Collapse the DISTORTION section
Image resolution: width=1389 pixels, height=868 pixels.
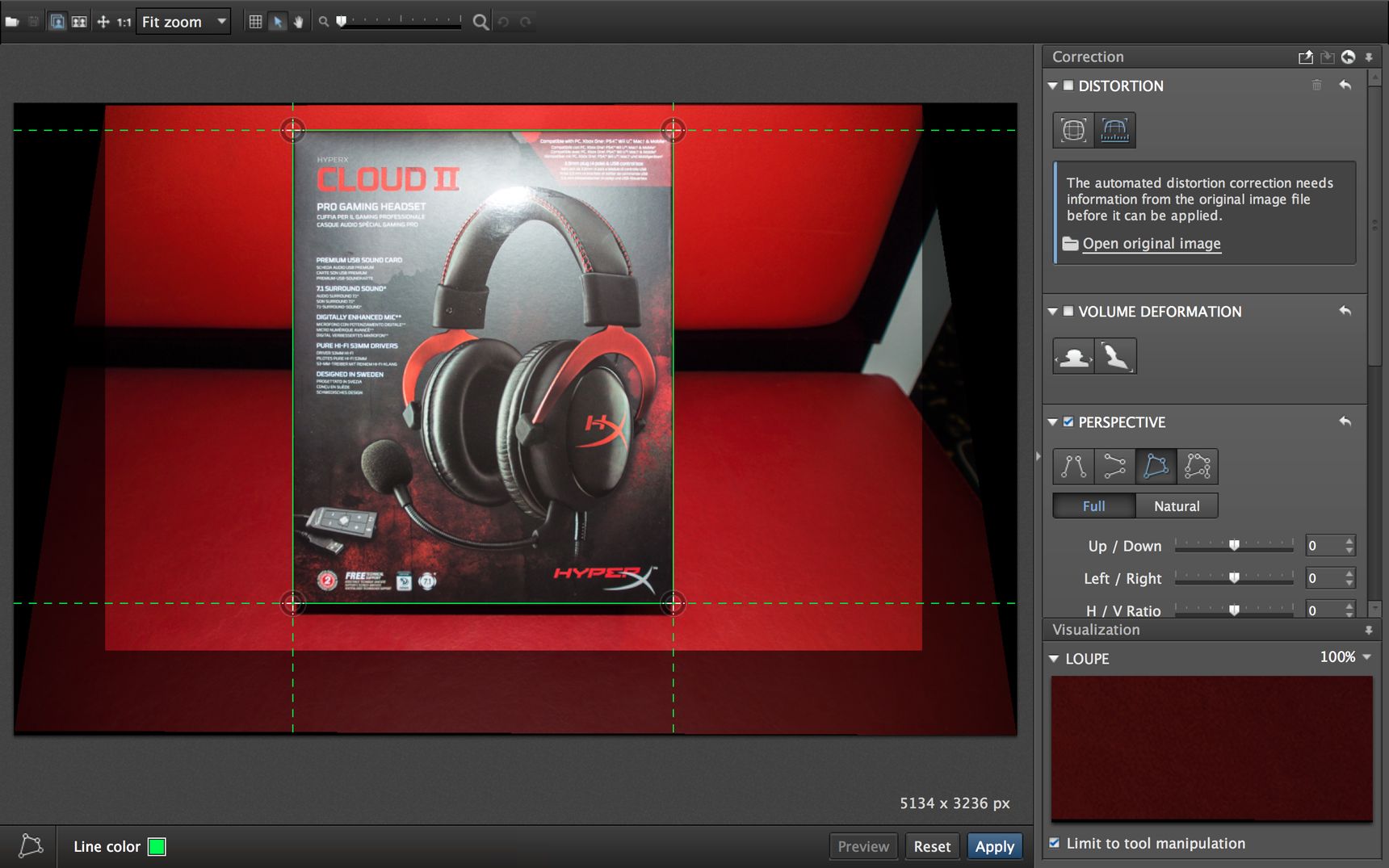coord(1052,86)
